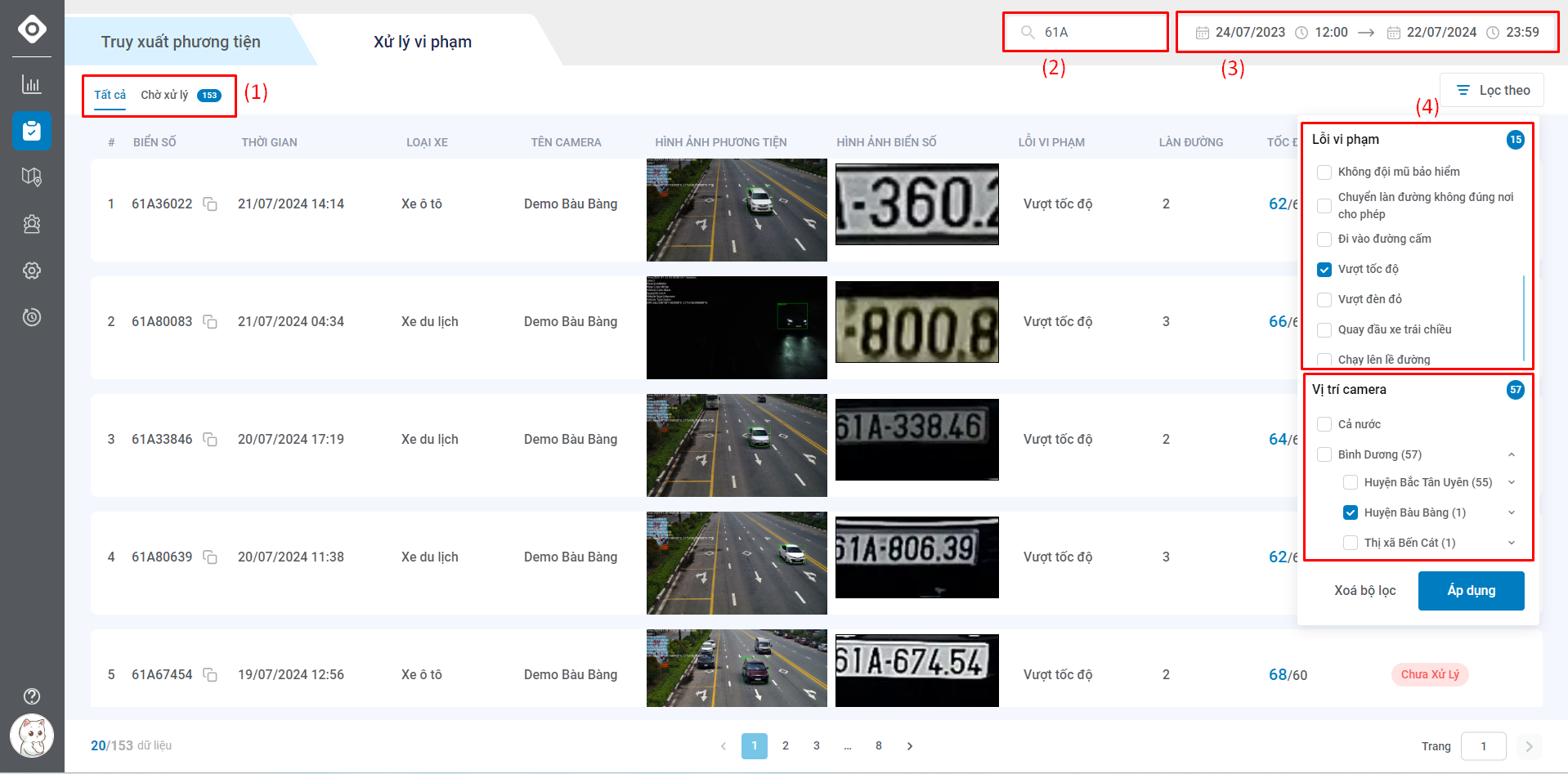
Task: Open the help question mark icon
Action: [32, 696]
